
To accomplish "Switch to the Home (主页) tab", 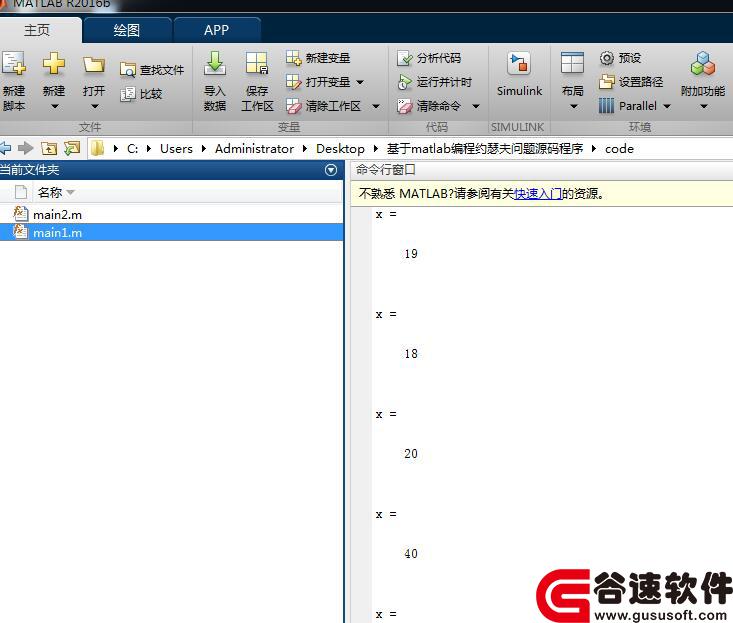I will tap(37, 30).
